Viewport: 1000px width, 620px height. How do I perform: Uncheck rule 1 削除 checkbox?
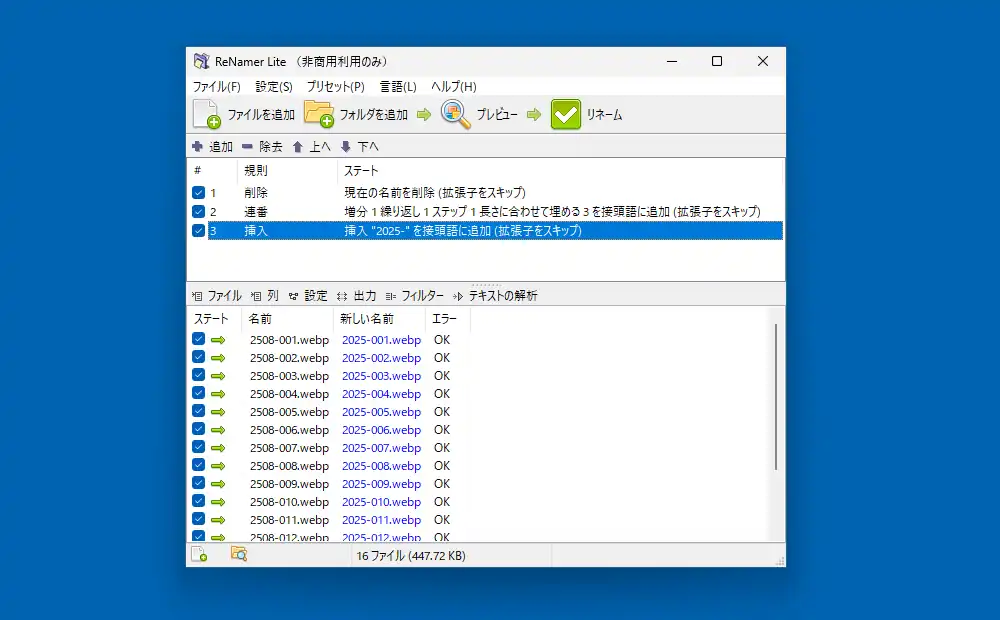coord(198,193)
